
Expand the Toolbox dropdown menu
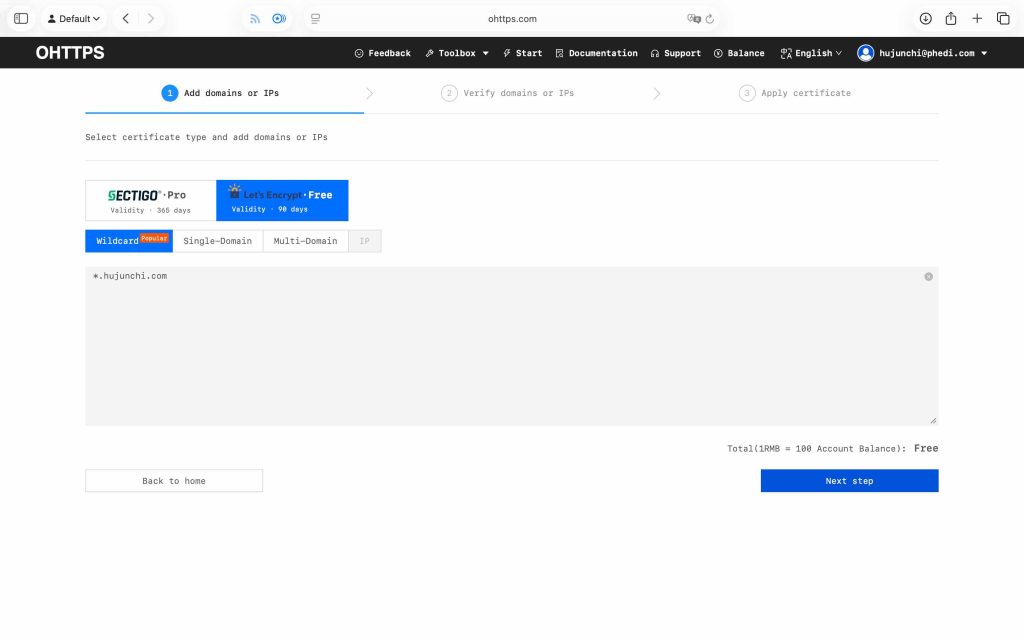457,53
